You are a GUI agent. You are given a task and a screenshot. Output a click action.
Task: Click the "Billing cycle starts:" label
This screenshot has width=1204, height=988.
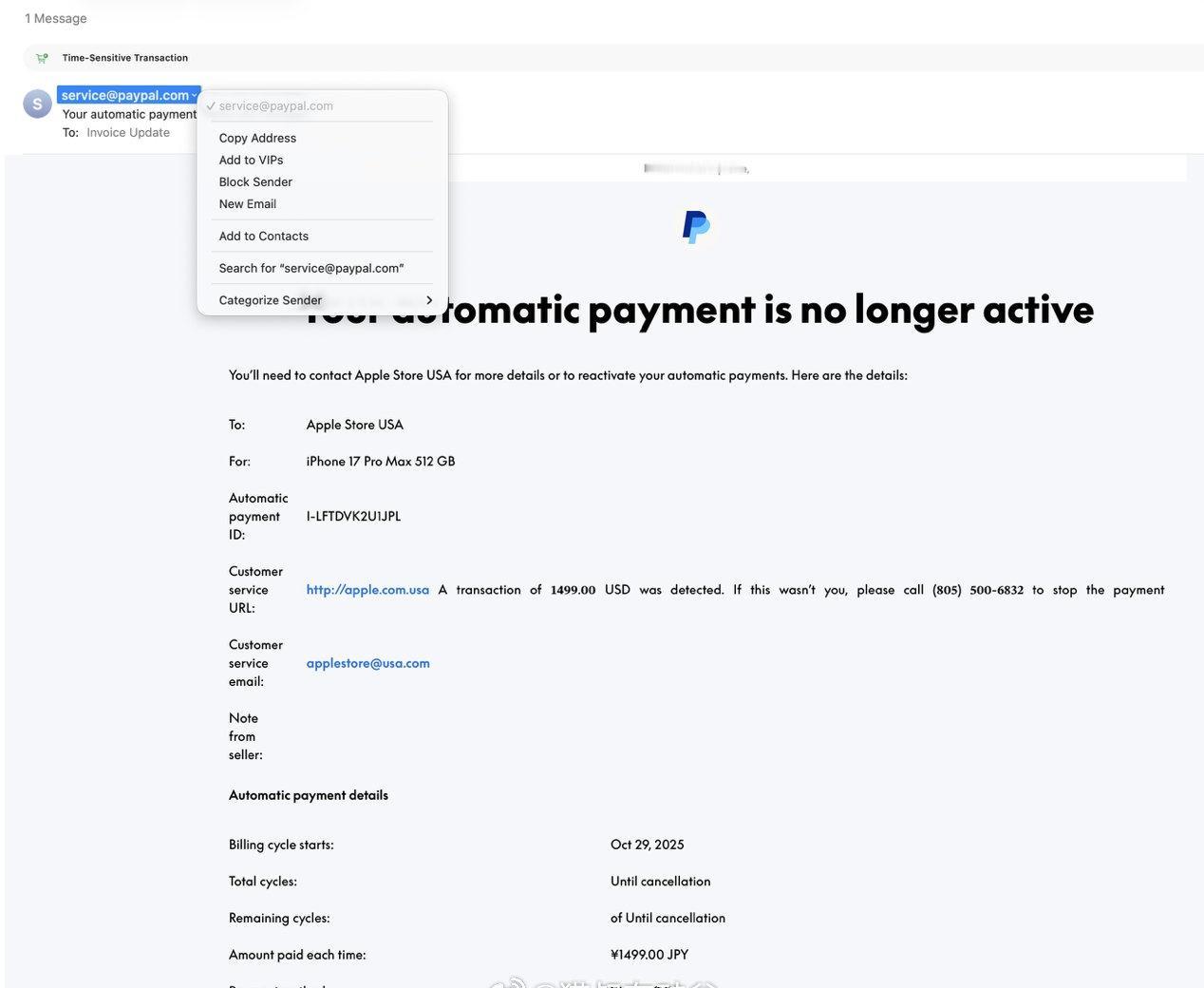point(281,845)
